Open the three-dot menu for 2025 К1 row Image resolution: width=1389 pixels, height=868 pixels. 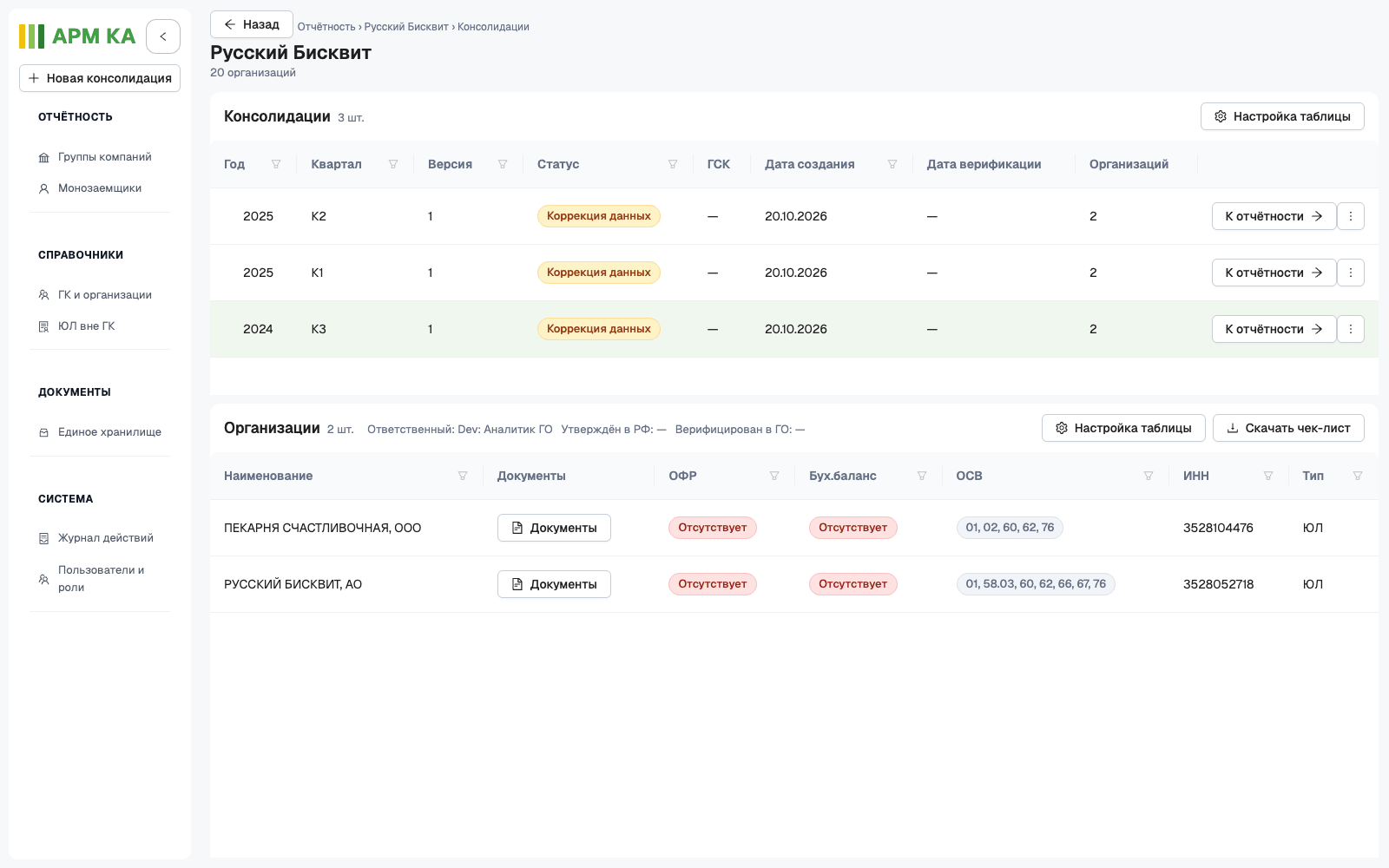point(1351,273)
